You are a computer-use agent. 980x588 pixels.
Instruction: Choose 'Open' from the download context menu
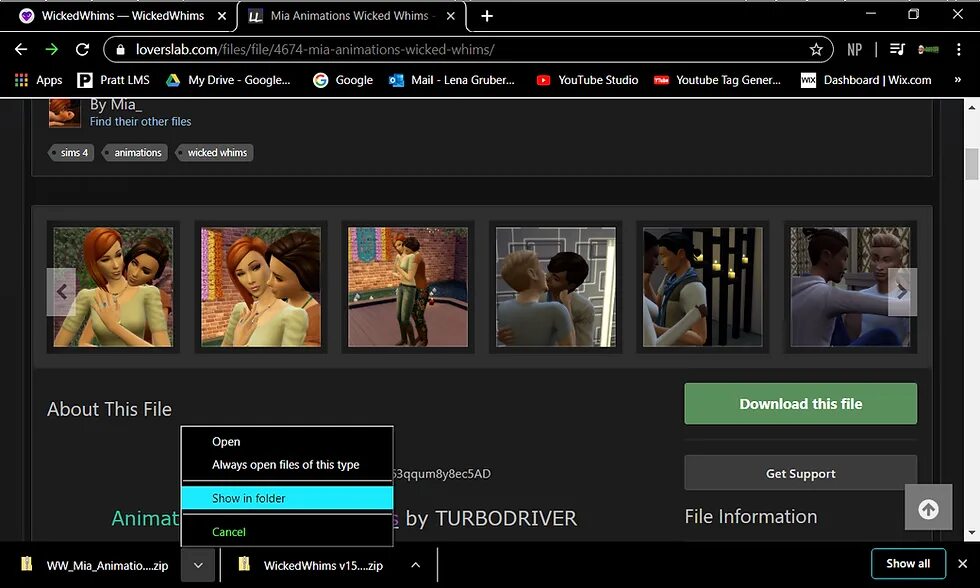coord(287,442)
